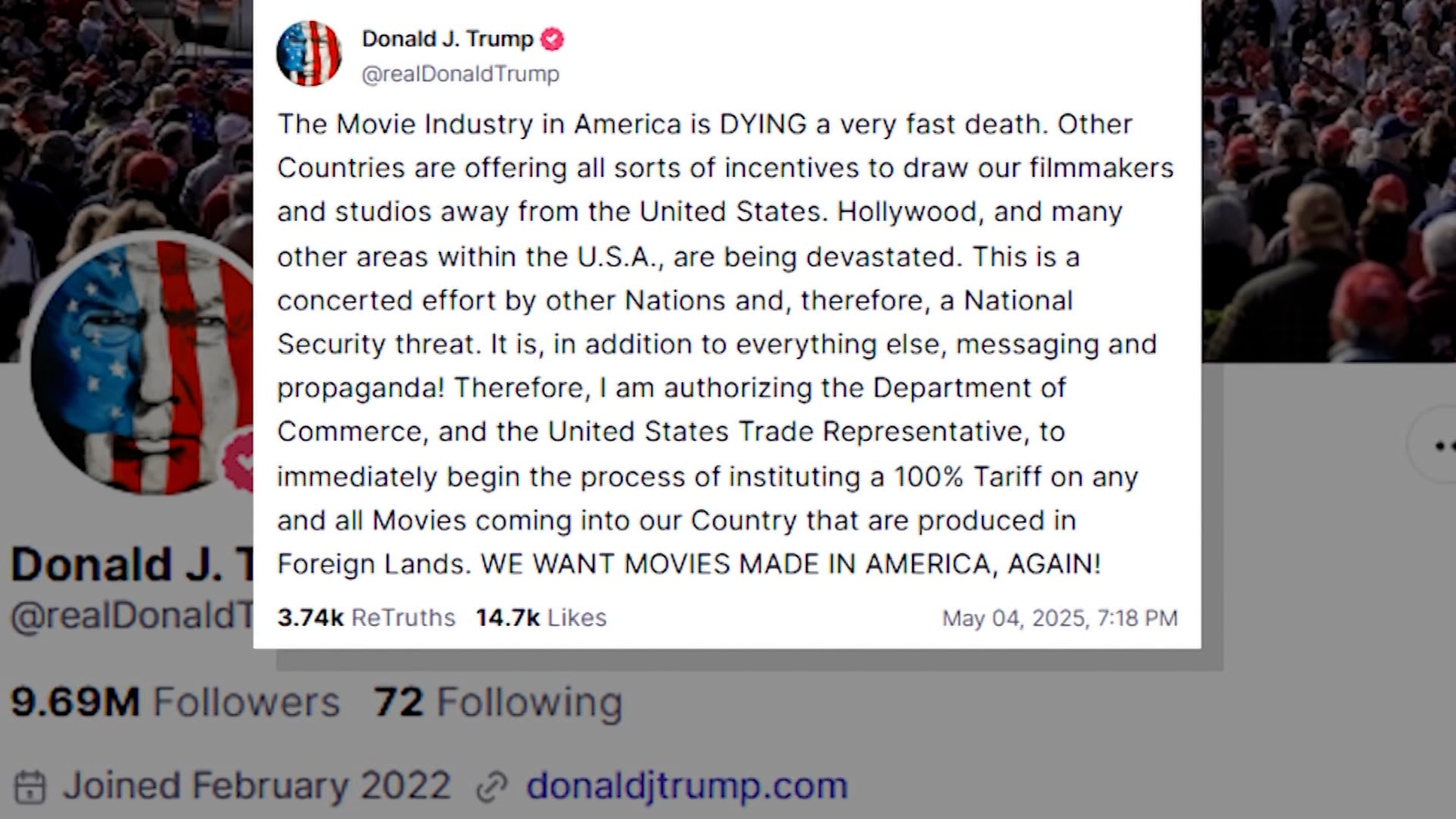View the 3.74k ReTruths count
1456x819 pixels.
pyautogui.click(x=366, y=617)
